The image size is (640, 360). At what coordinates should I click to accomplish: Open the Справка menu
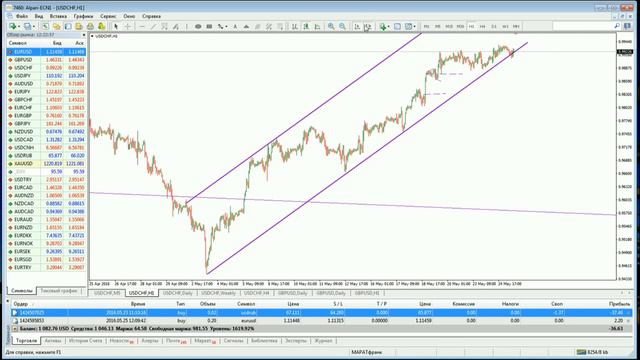[151, 16]
